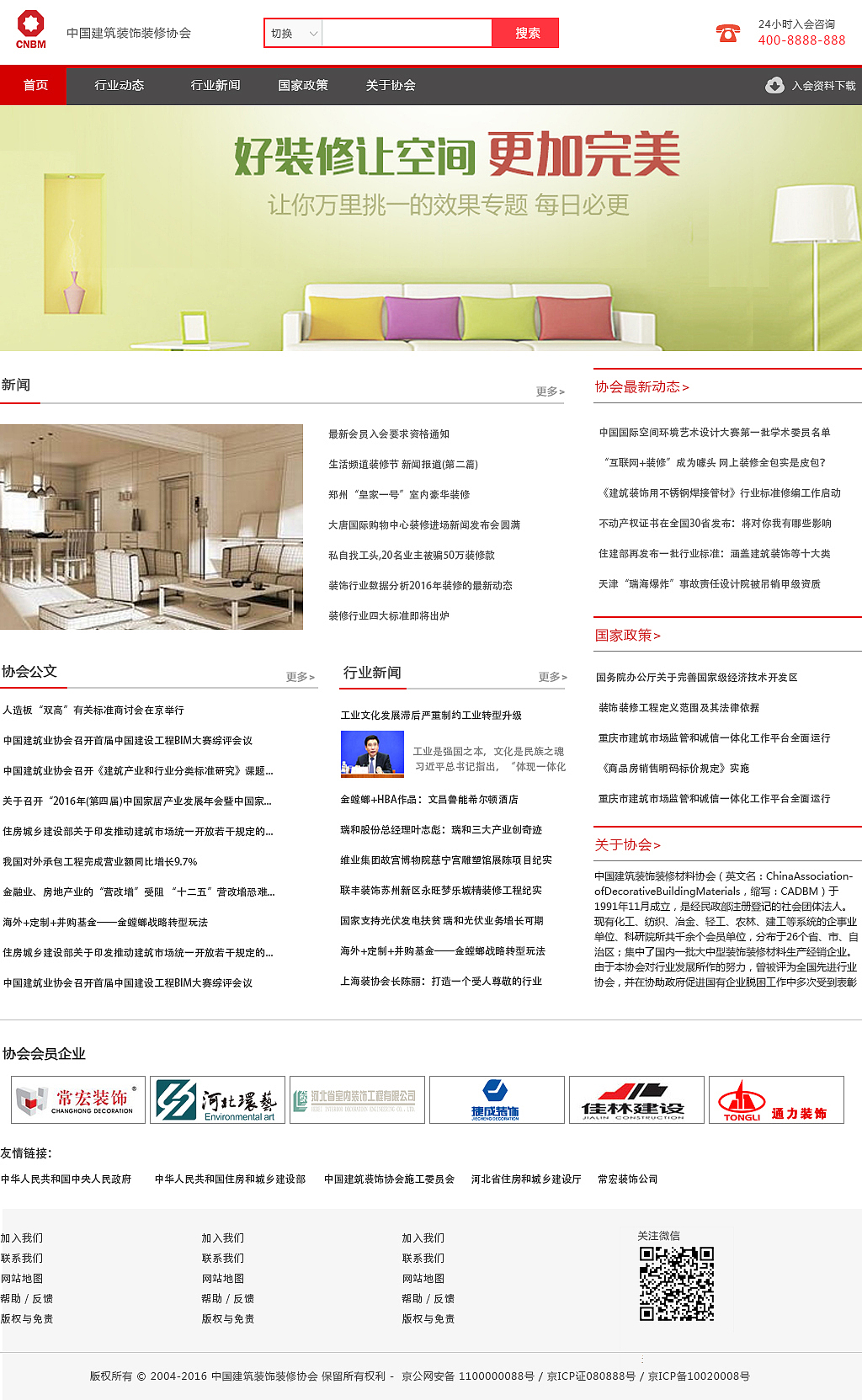Open article 瑞和股份总经理叶志彪
The width and height of the screenshot is (862, 1400).
(x=441, y=830)
